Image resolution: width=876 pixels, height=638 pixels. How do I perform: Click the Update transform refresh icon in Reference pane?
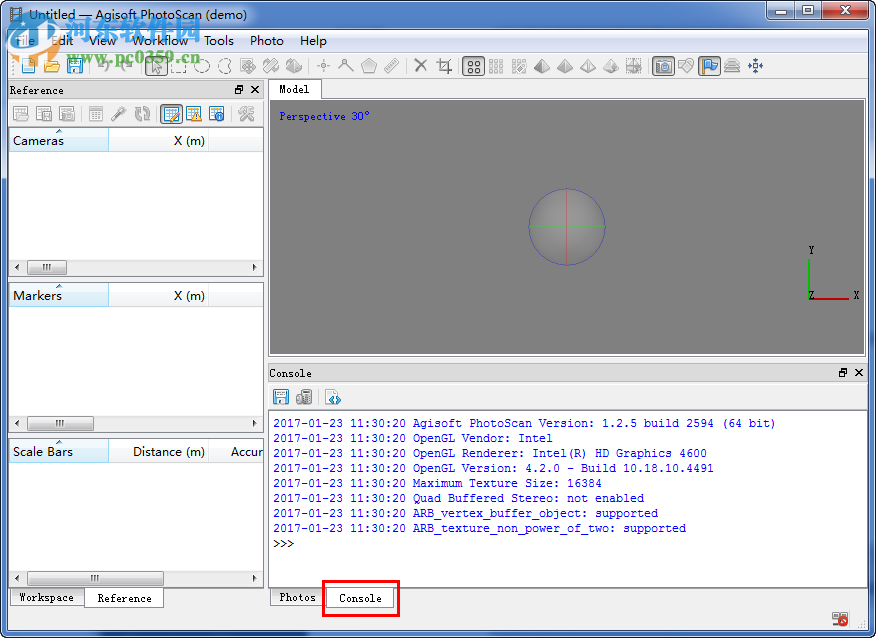pos(142,113)
